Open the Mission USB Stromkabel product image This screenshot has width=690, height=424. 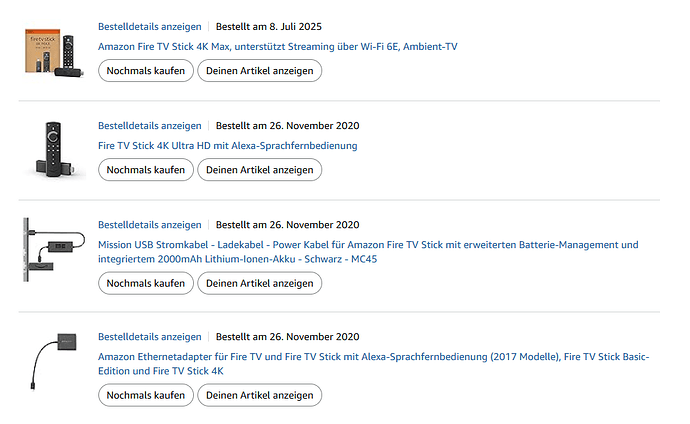(52, 249)
